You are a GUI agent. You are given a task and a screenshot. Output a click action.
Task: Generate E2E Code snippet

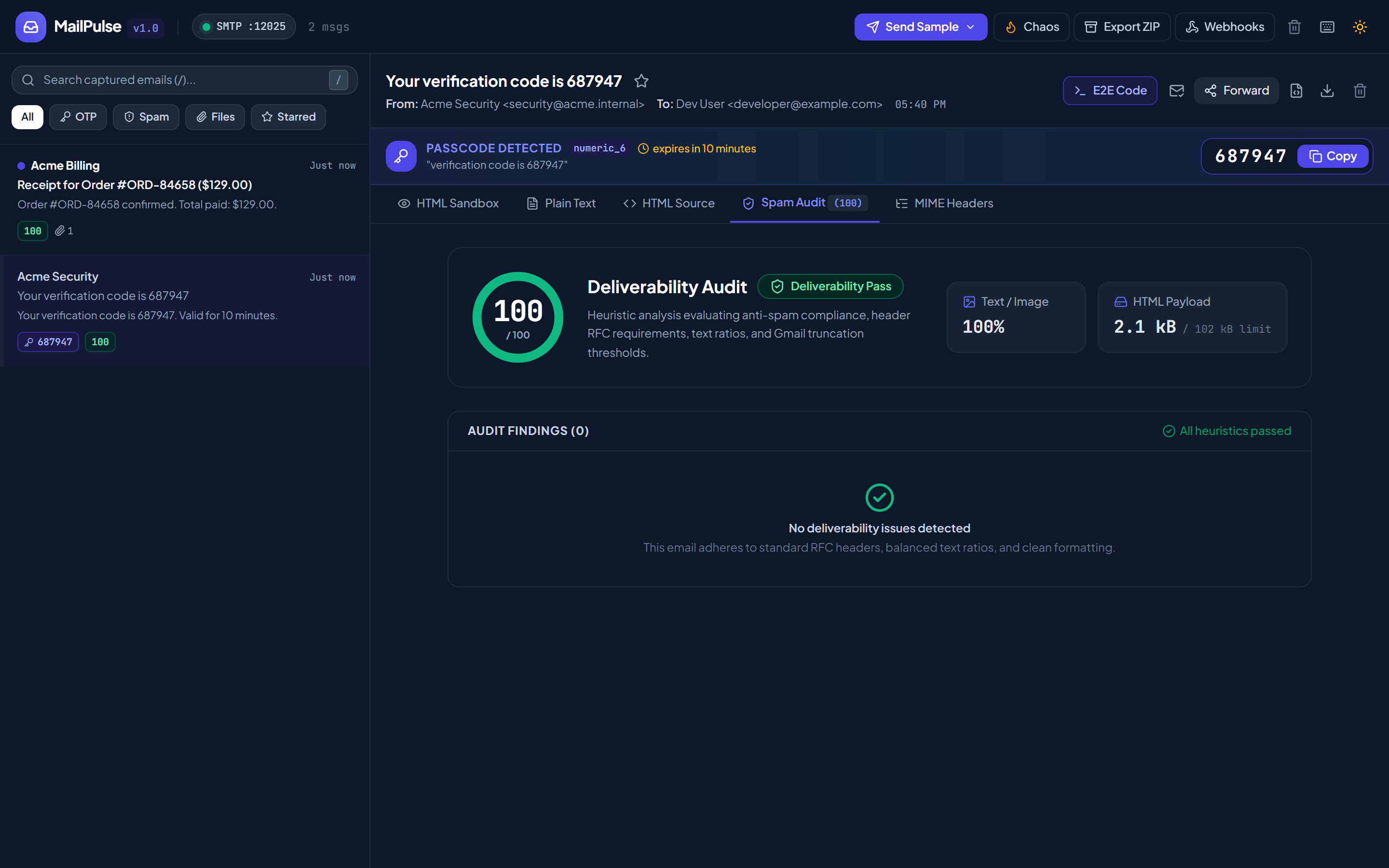coord(1110,91)
